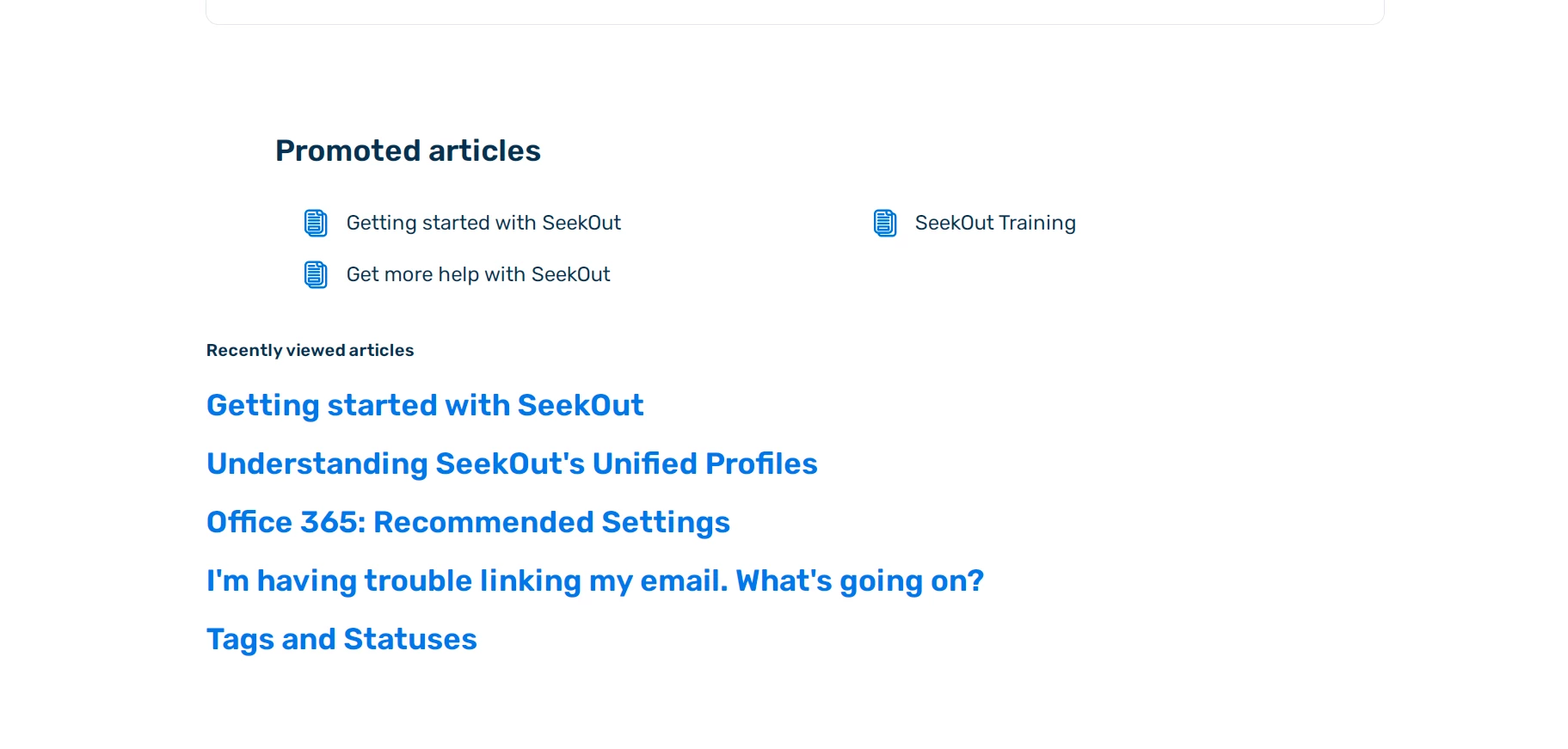
Task: Visit the Unified Profiles recently viewed link
Action: [x=512, y=464]
